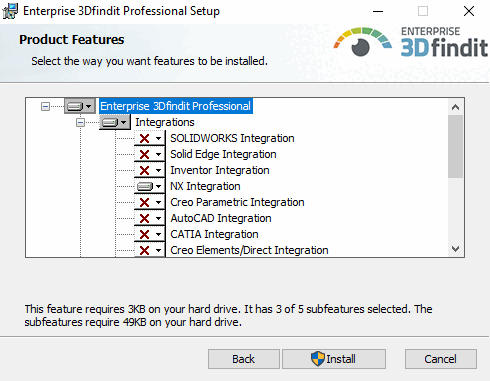
Task: Cancel the setup wizard
Action: [x=441, y=359]
